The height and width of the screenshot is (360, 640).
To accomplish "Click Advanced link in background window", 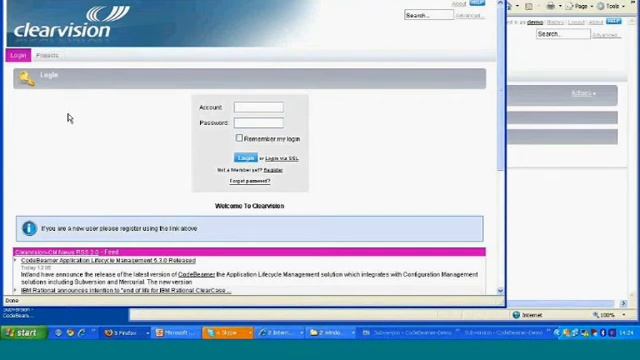I will tap(606, 36).
